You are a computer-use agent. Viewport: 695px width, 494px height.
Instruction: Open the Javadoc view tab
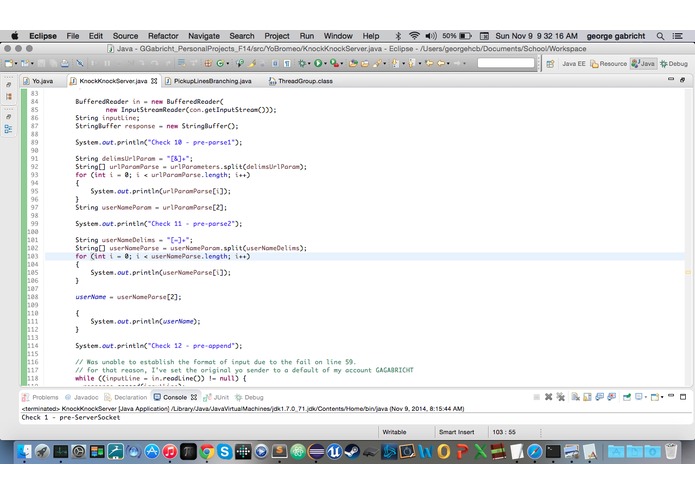82,397
